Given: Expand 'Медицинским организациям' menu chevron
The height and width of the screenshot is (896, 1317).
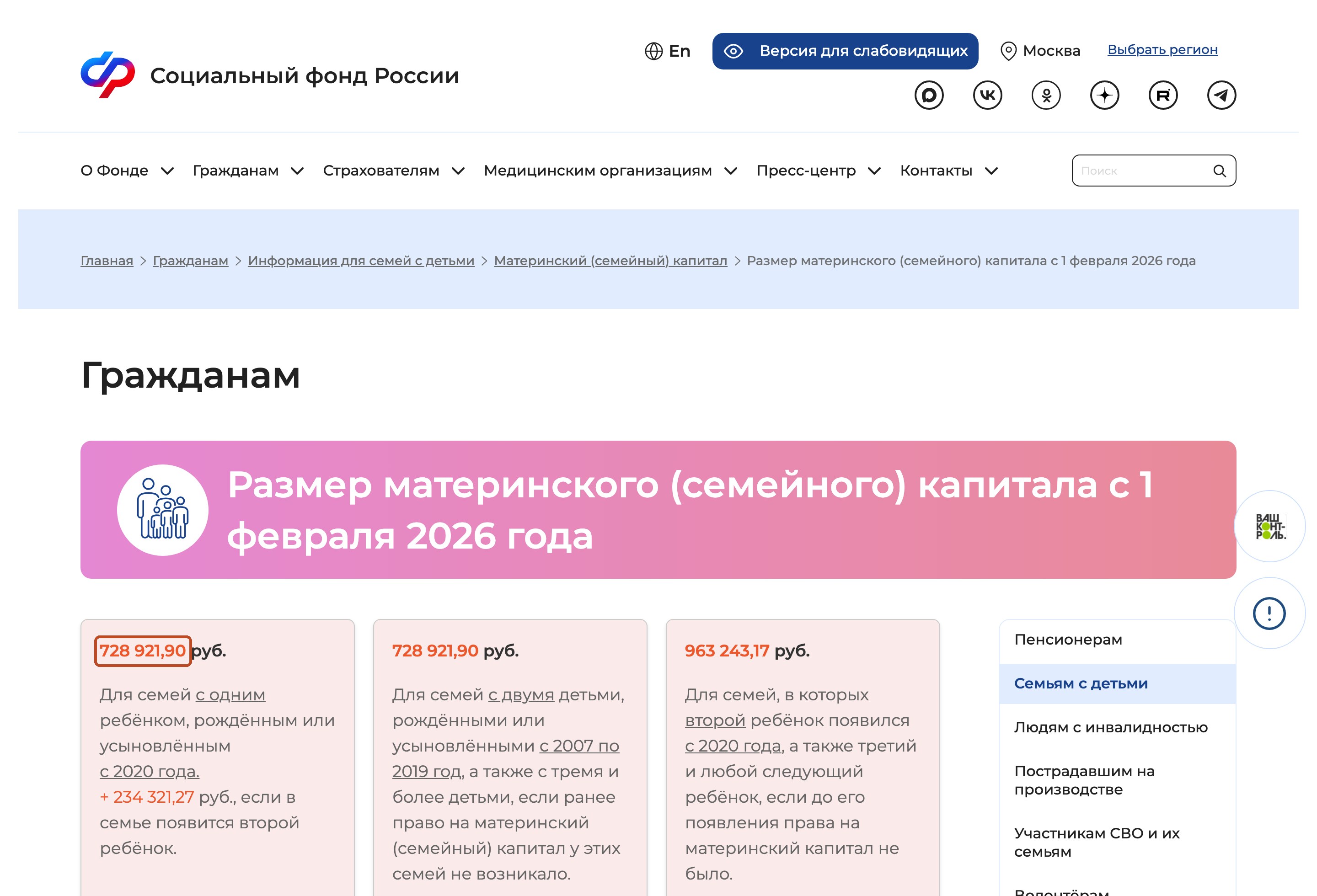Looking at the screenshot, I should pyautogui.click(x=731, y=171).
